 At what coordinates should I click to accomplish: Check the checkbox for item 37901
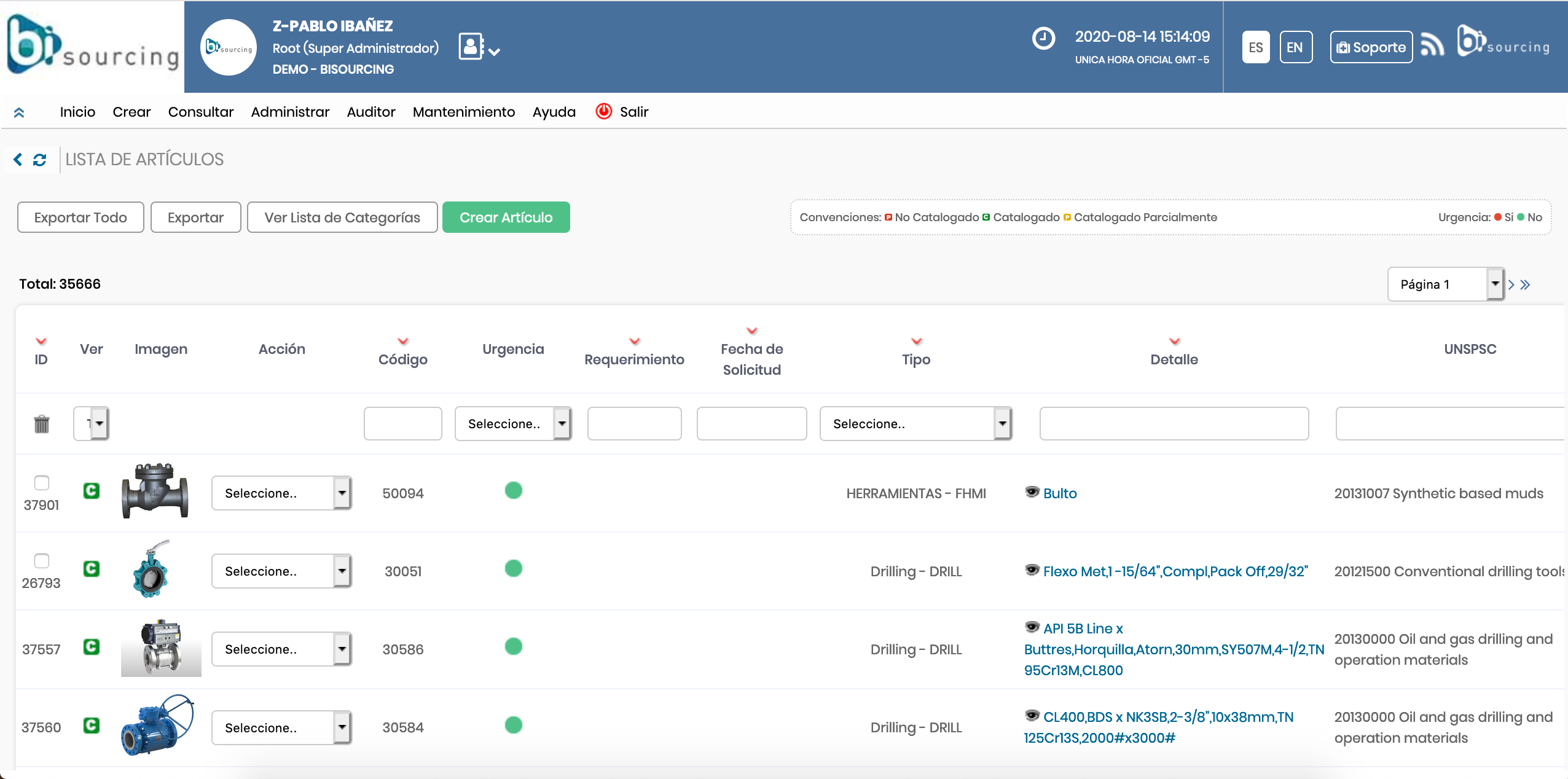pyautogui.click(x=42, y=483)
